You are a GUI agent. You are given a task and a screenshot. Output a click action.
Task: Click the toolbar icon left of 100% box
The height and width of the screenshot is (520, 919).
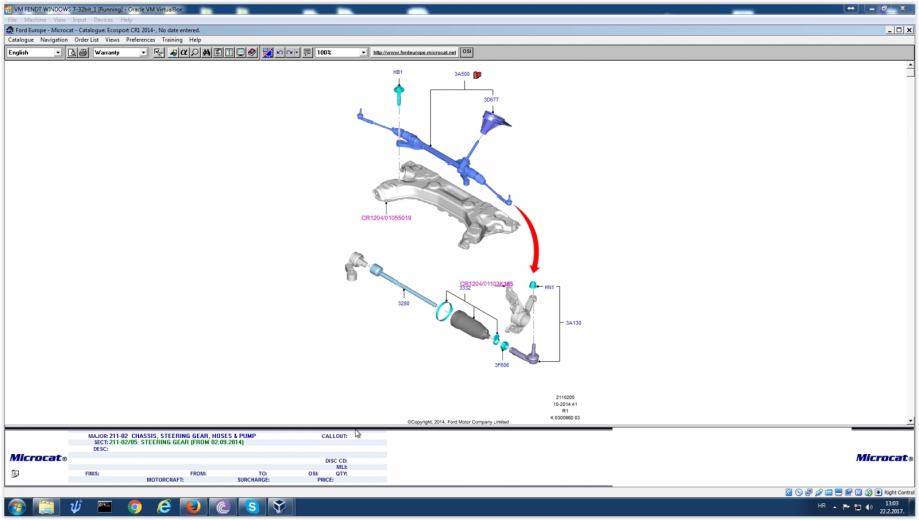click(x=307, y=52)
